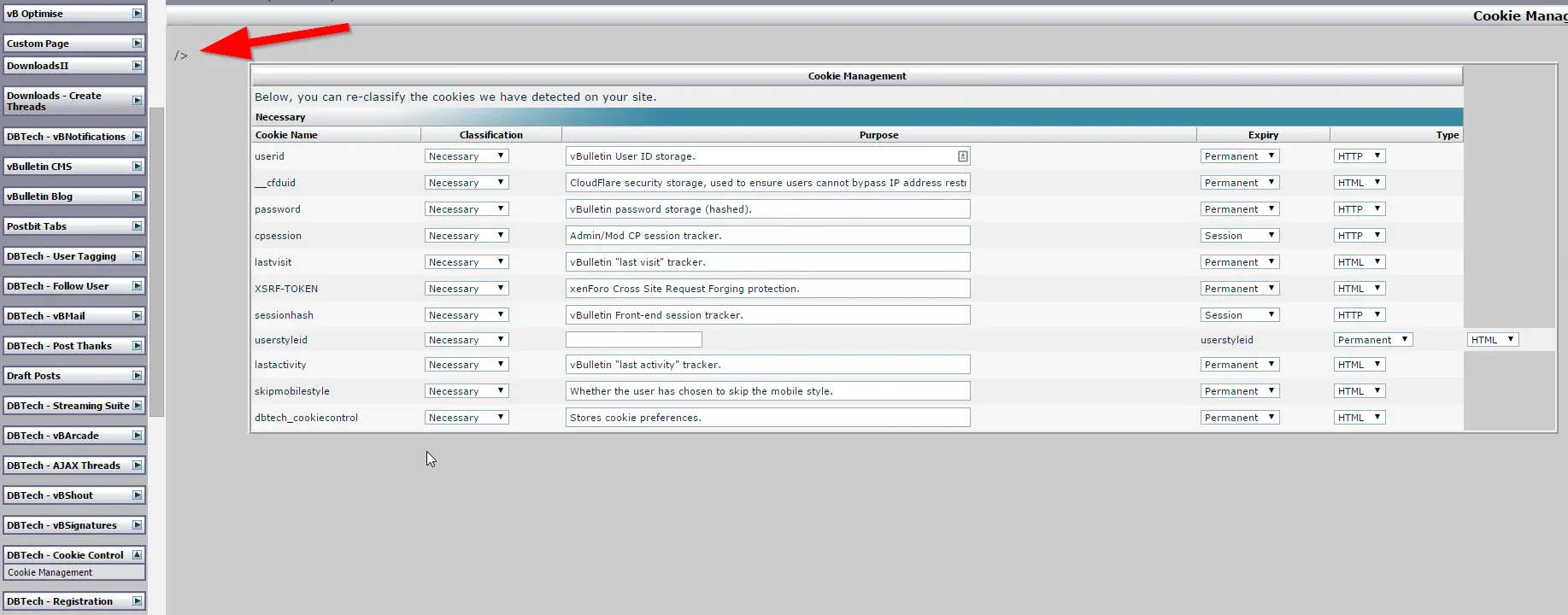Open Expiry dropdown for cpsession
The height and width of the screenshot is (615, 1568).
tap(1240, 236)
